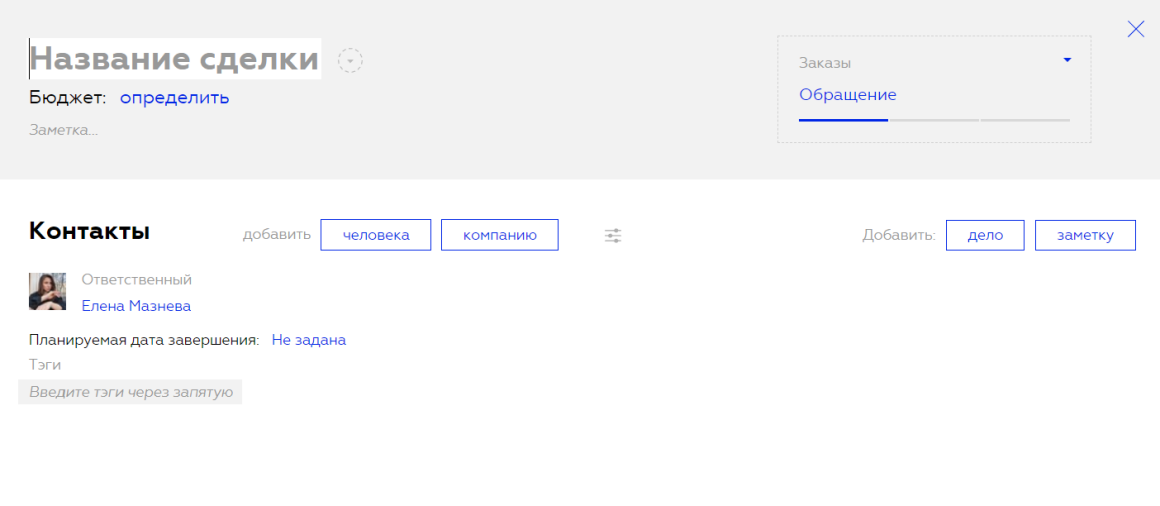Select the second gray stage progress segment
This screenshot has width=1160, height=506.
934,120
